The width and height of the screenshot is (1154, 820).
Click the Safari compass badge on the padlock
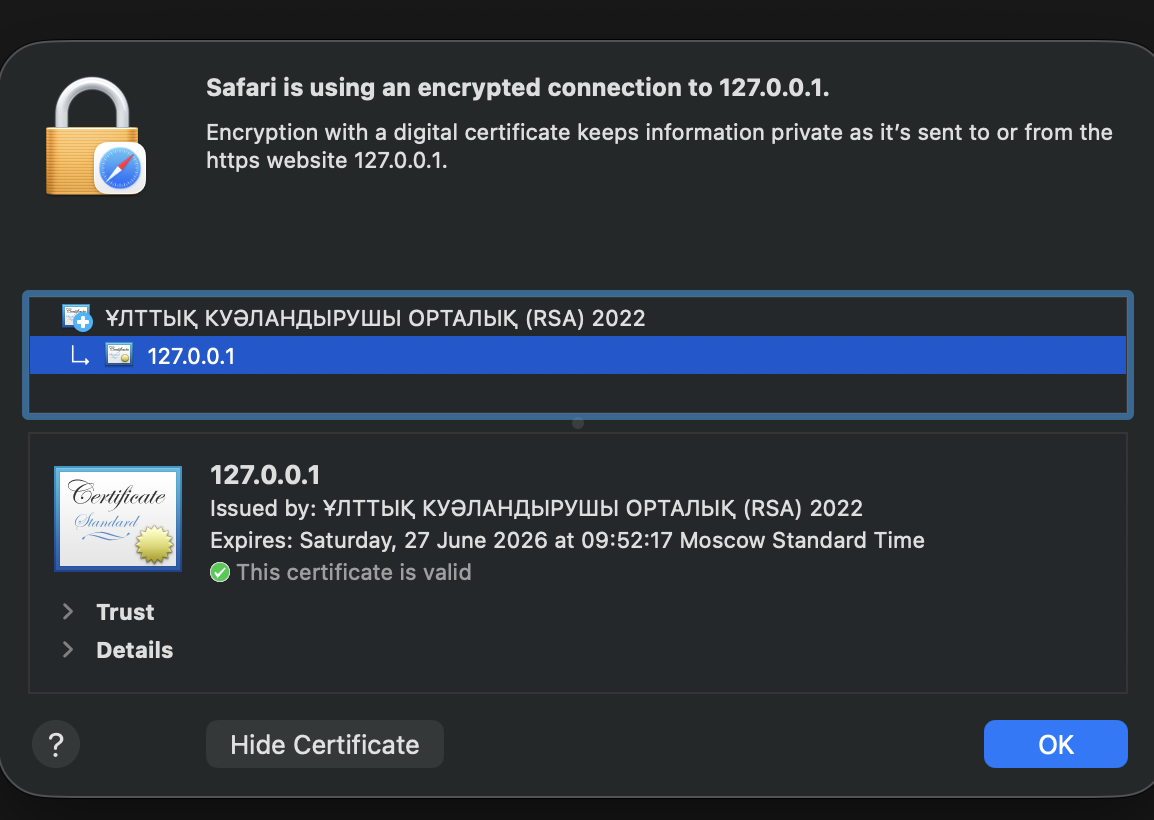point(120,167)
